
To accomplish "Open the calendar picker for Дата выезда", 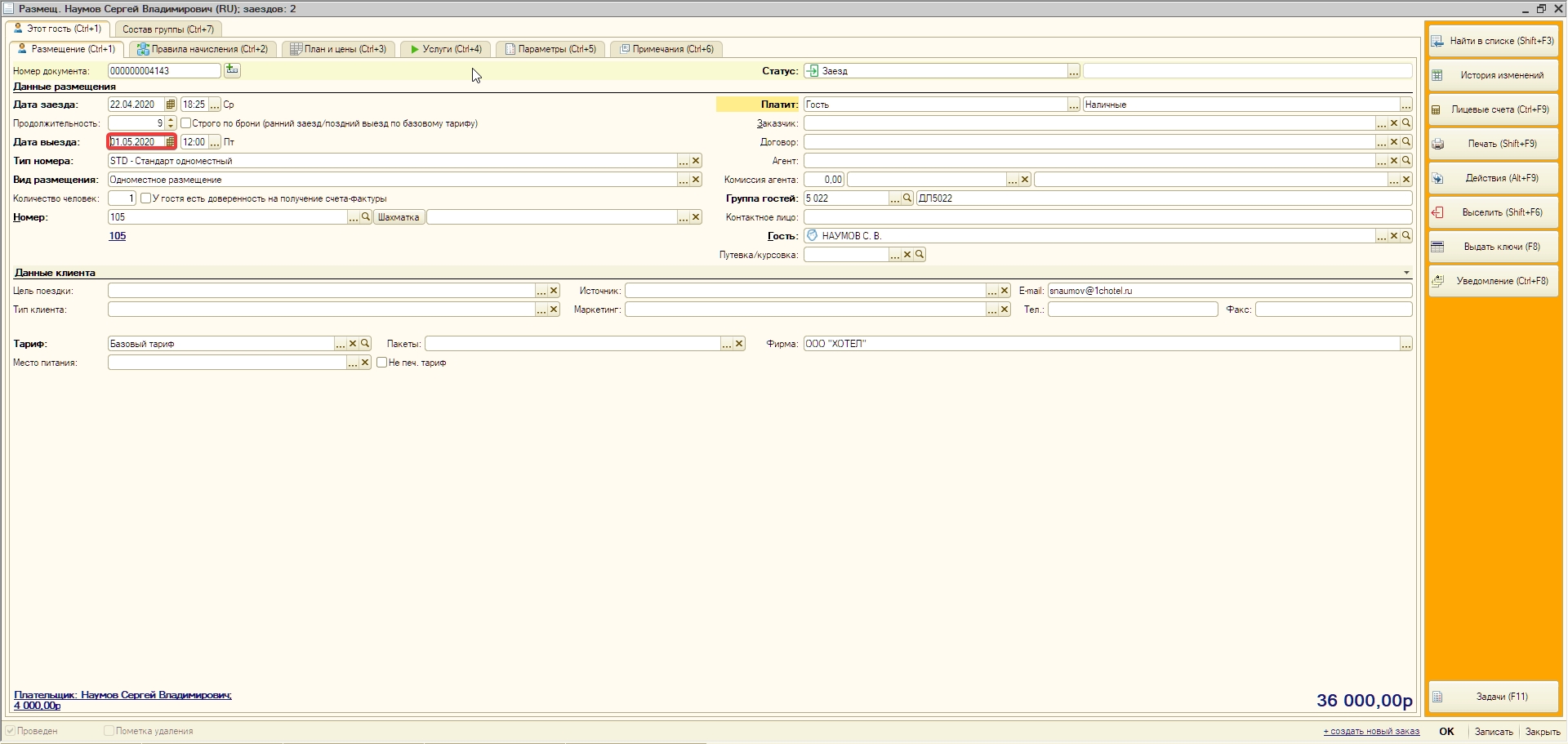I will click(x=170, y=142).
